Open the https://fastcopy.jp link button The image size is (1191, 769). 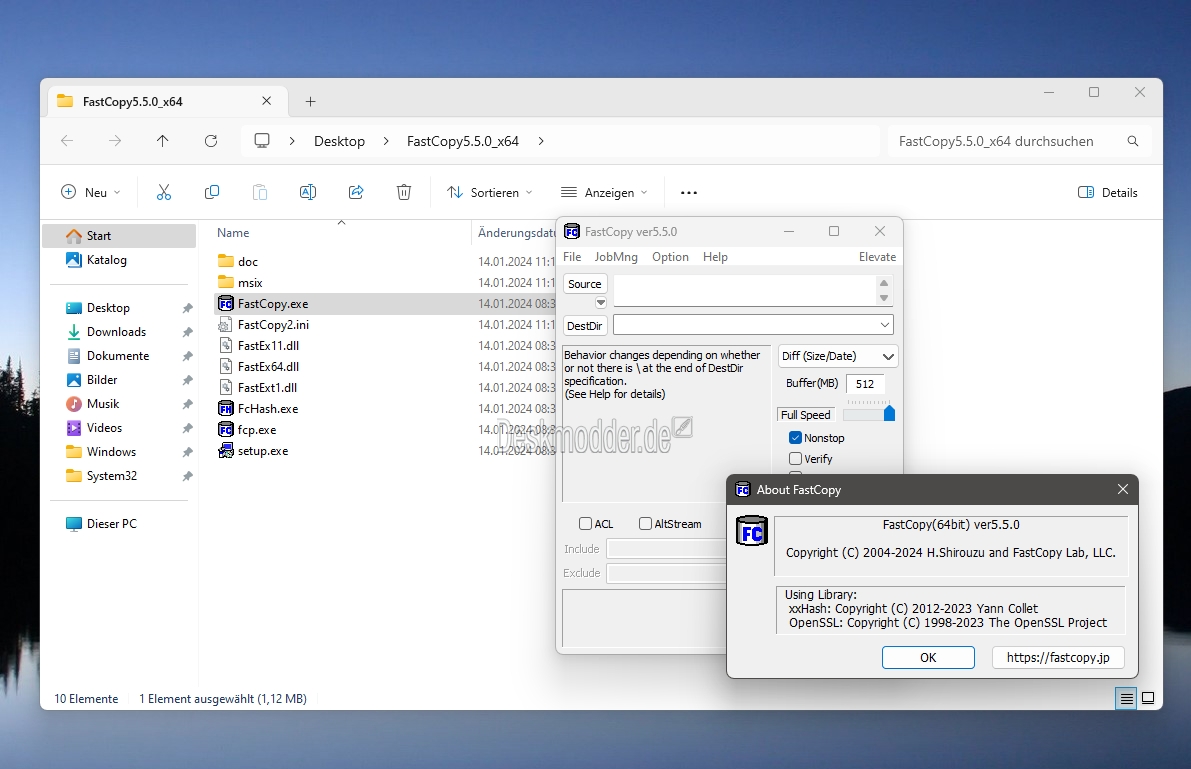[x=1058, y=657]
